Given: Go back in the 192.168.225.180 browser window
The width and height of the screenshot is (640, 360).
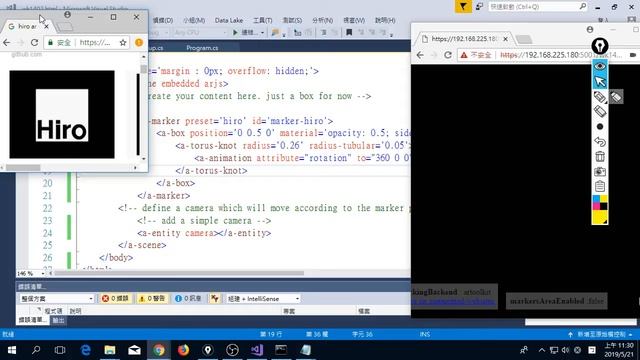Looking at the screenshot, I should (x=420, y=55).
